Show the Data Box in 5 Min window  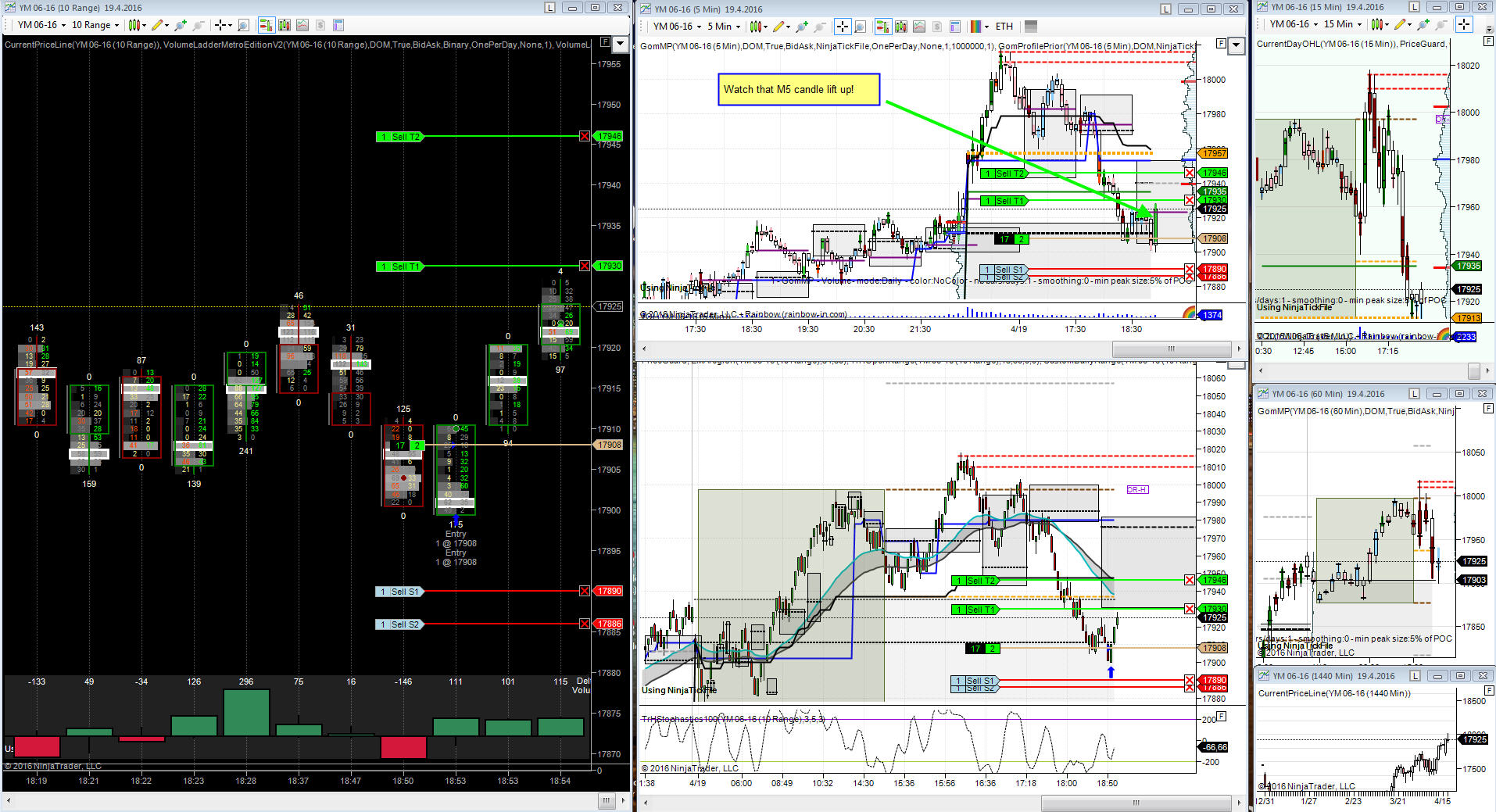tap(860, 27)
